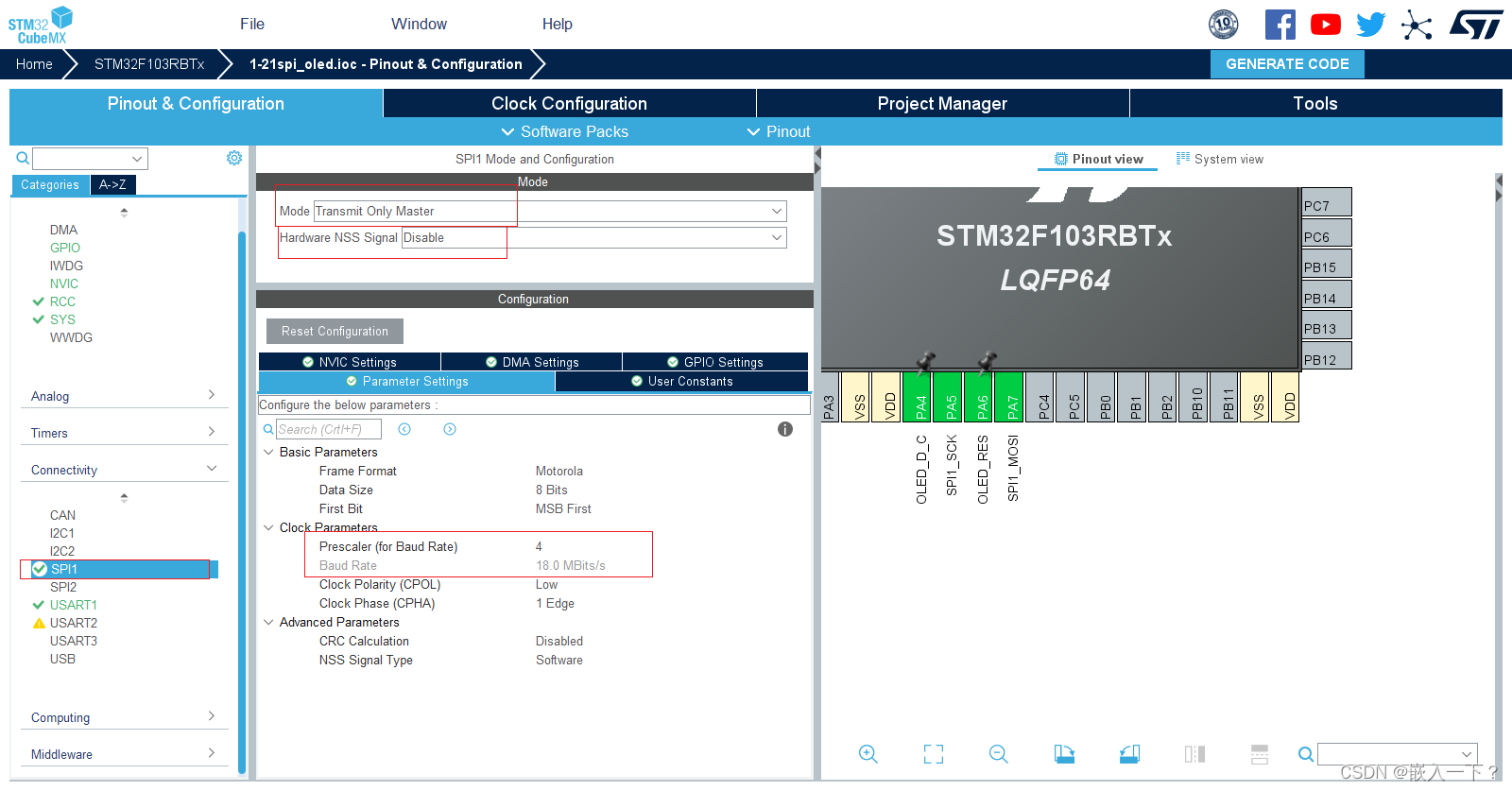Select the RCC system core item
Image resolution: width=1512 pixels, height=791 pixels.
coord(62,301)
